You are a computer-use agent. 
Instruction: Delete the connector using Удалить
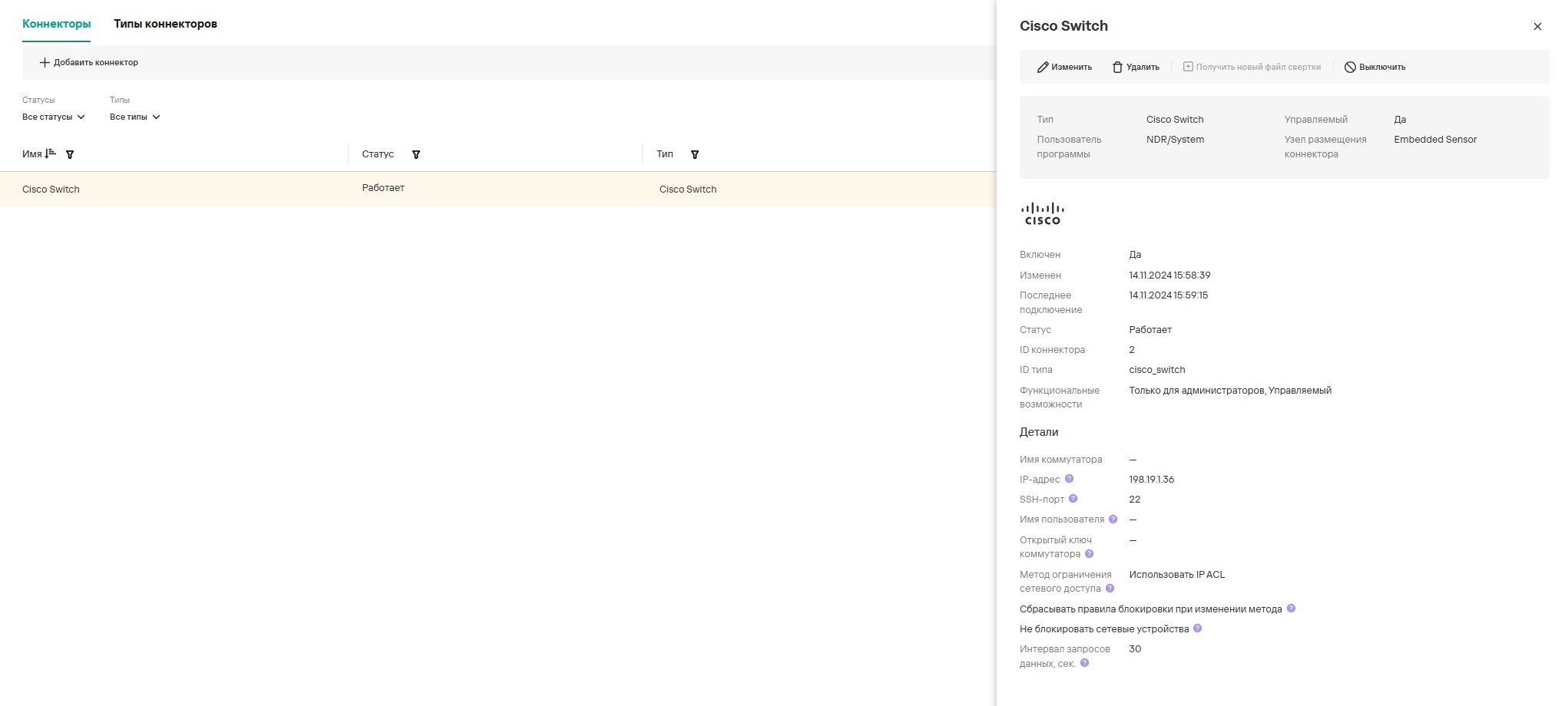(x=1136, y=68)
